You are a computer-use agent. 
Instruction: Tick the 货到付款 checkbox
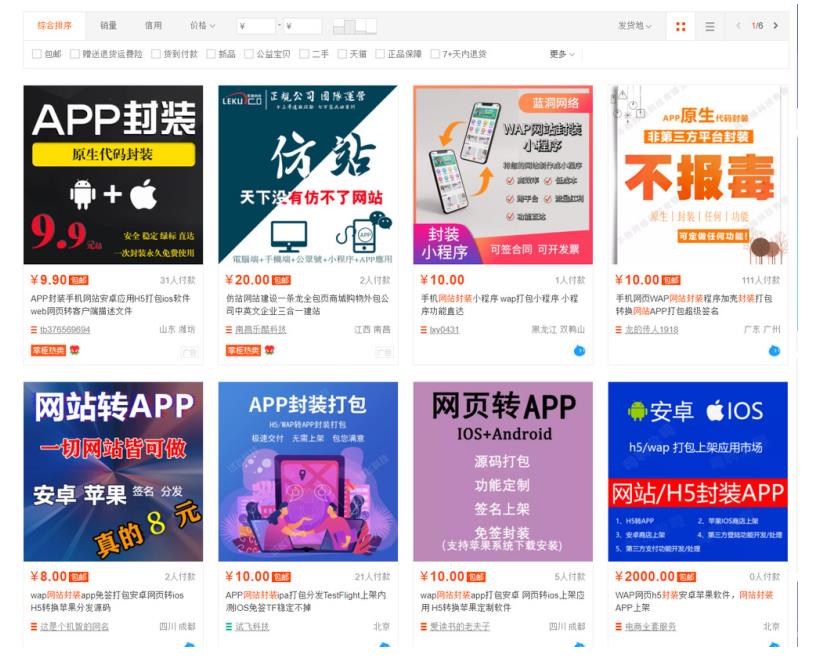[x=156, y=54]
